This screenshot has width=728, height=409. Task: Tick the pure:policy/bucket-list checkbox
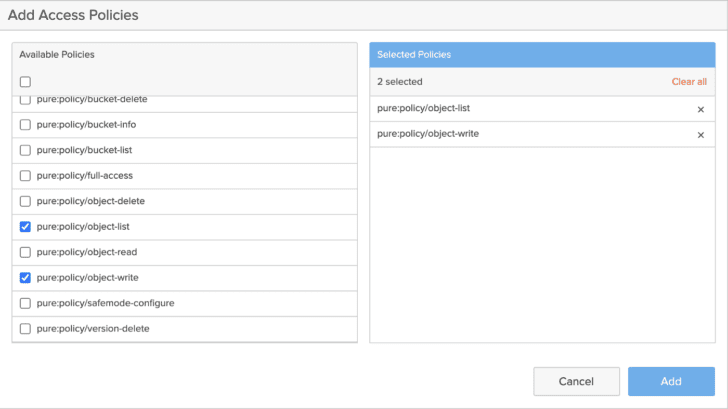(25, 150)
